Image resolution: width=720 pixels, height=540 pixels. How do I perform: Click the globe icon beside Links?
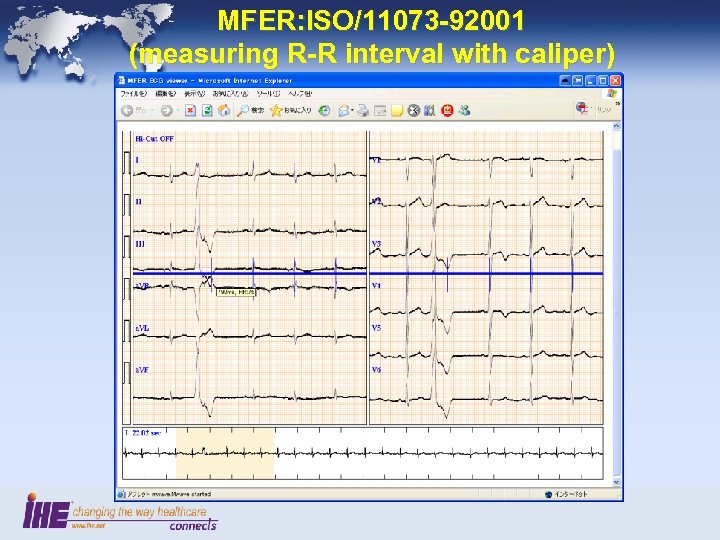click(582, 108)
